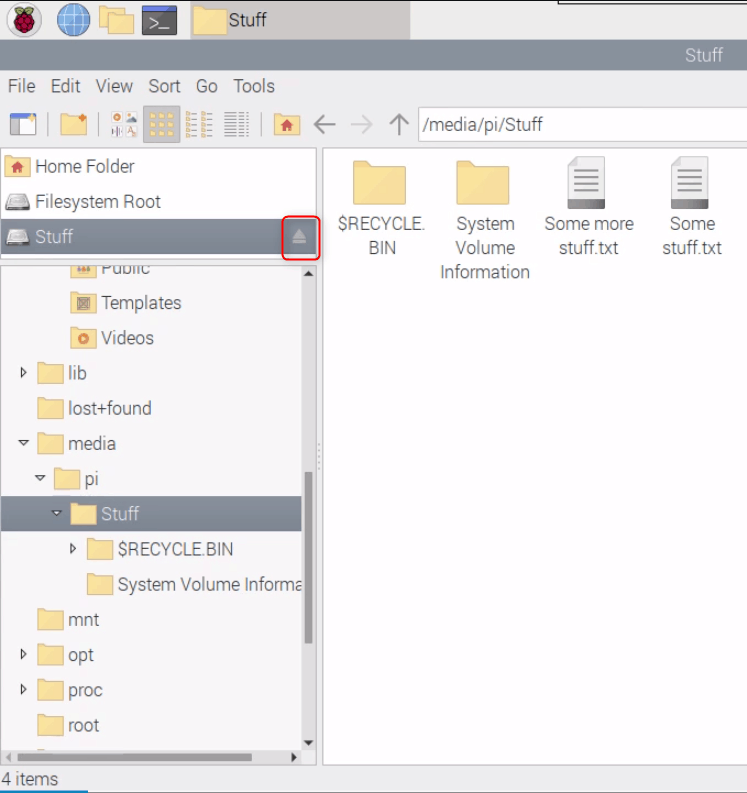The image size is (747, 793).
Task: Click the tree scroll-down arrow
Action: coord(309,743)
